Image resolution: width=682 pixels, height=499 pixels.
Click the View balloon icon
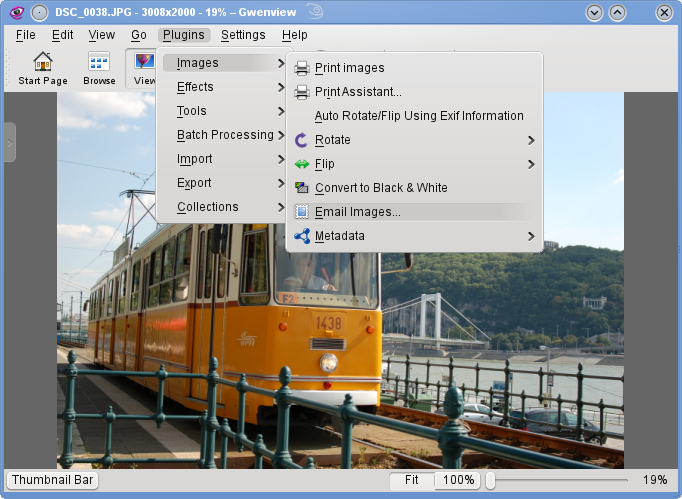tap(144, 61)
